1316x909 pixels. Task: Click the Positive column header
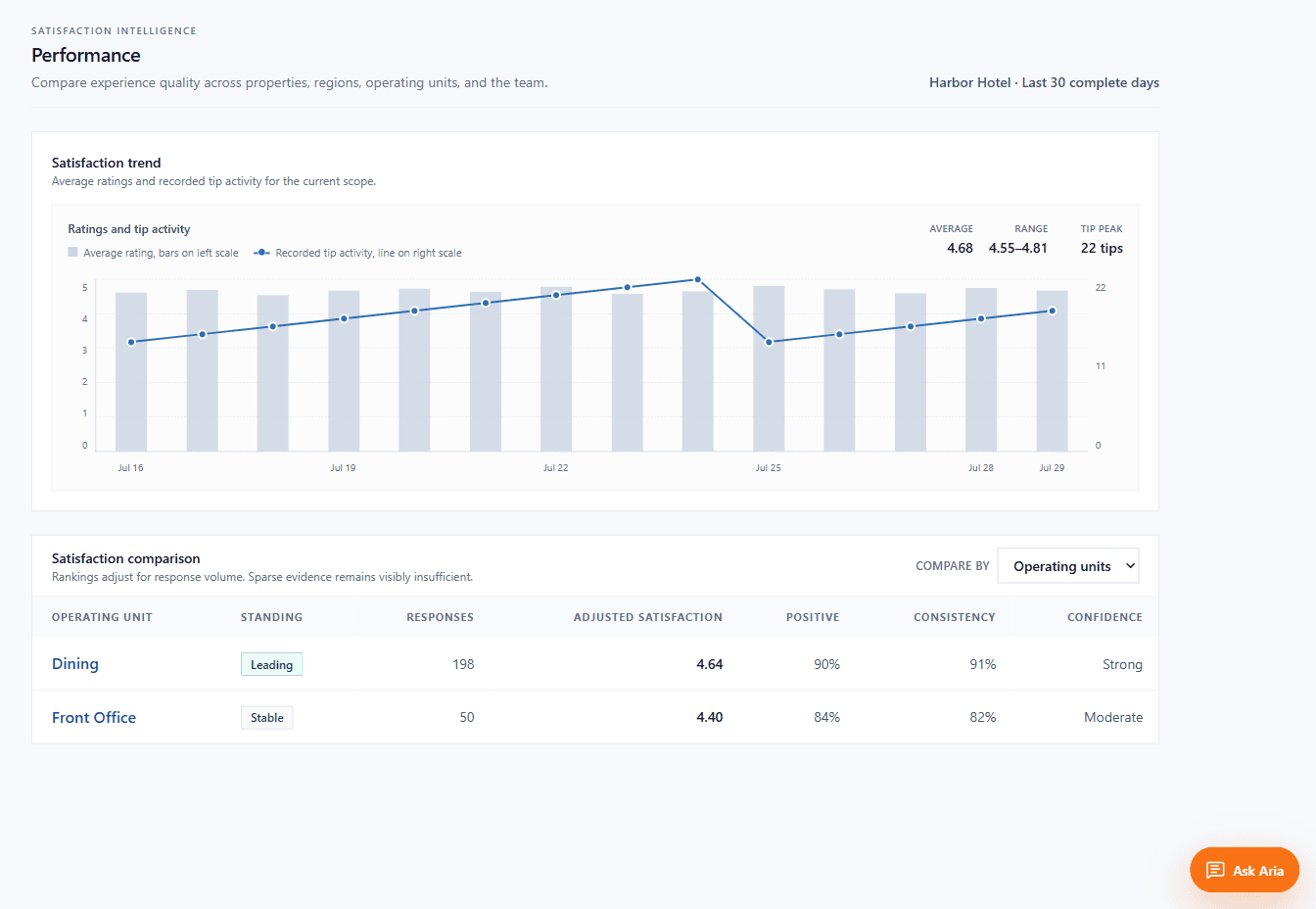click(813, 617)
